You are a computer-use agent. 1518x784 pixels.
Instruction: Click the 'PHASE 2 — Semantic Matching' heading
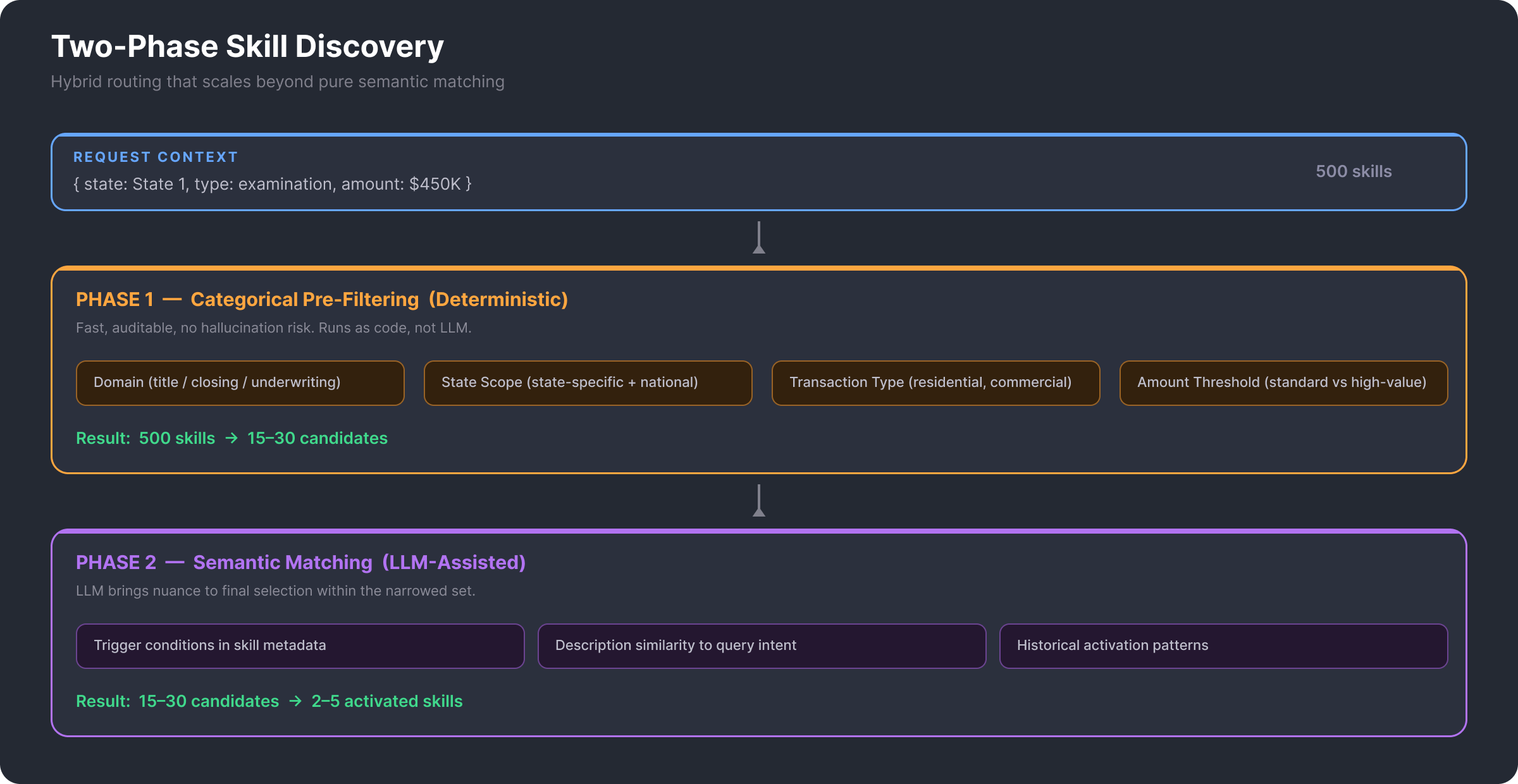(x=300, y=562)
